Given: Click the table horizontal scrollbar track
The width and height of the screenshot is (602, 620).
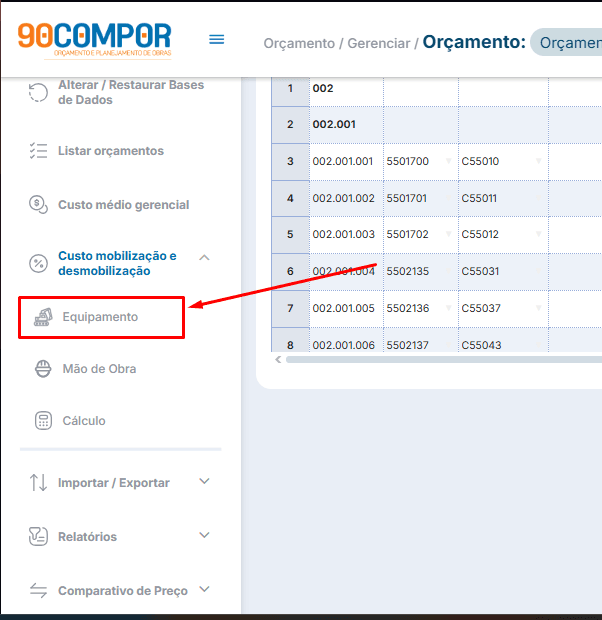Looking at the screenshot, I should 444,359.
